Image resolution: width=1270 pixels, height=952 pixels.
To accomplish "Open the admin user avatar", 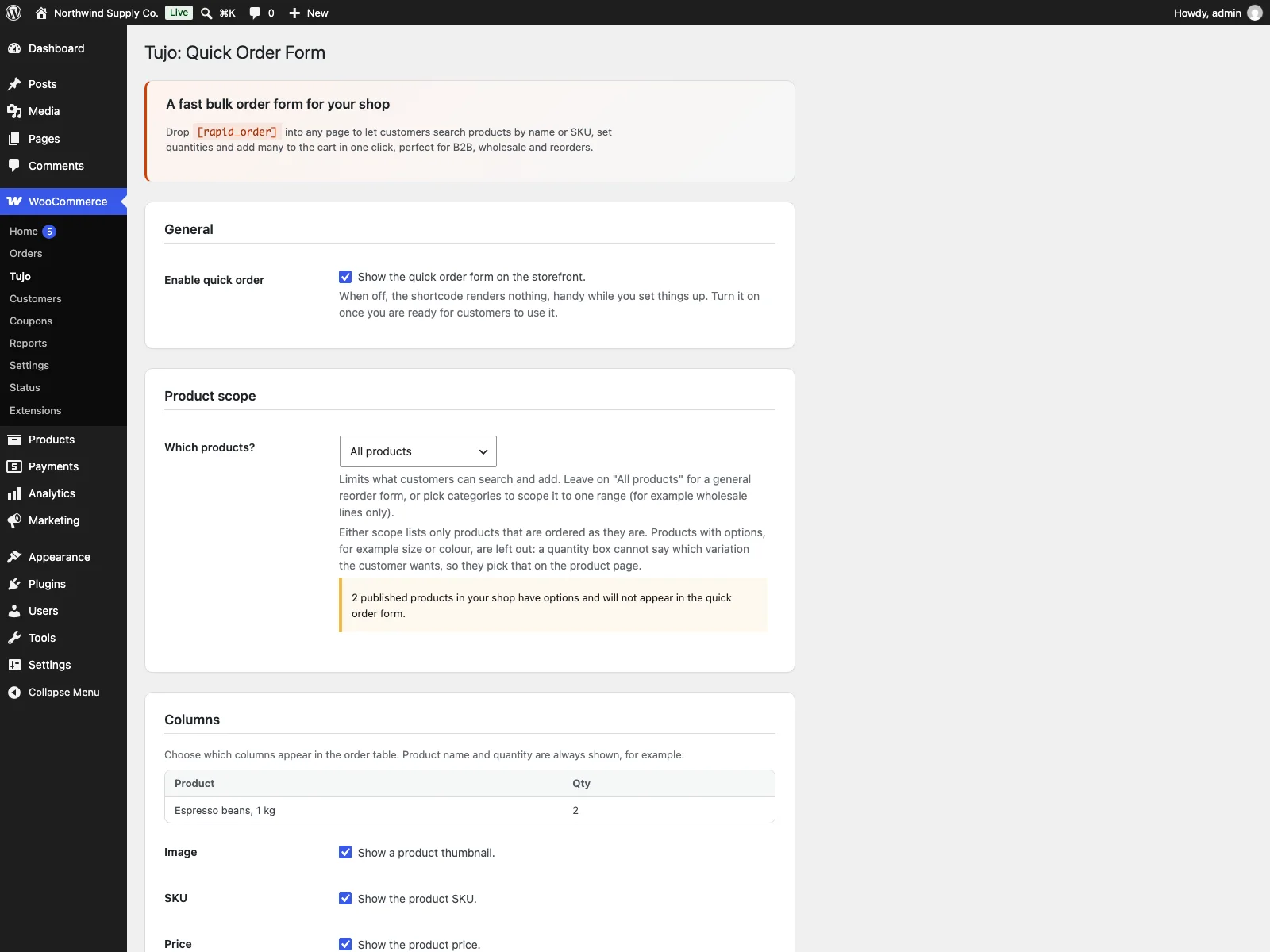I will point(1255,13).
